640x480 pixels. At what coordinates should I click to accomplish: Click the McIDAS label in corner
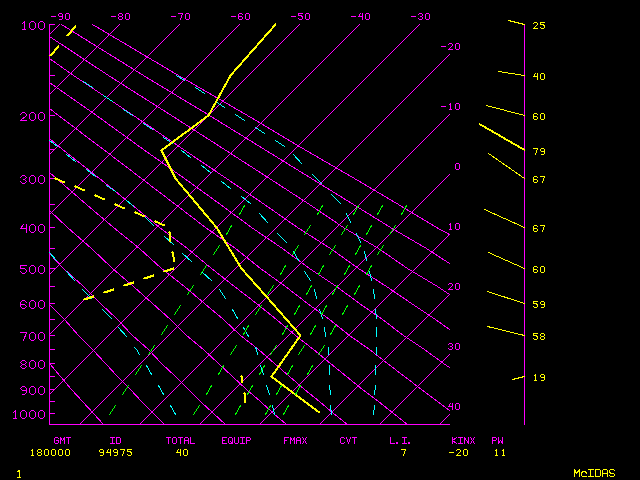(593, 472)
